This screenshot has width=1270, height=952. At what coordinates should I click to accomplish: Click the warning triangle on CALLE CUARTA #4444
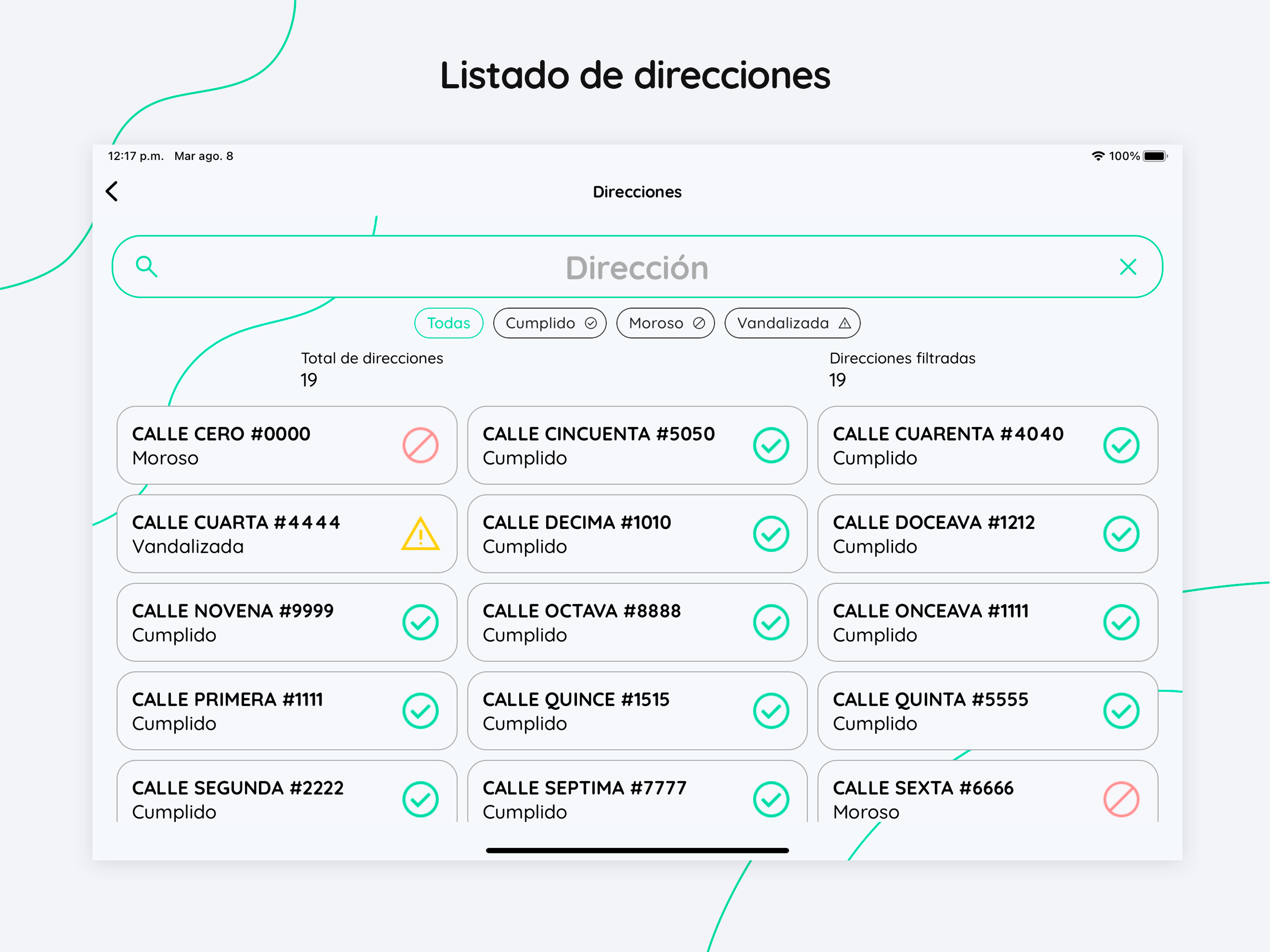click(x=420, y=534)
